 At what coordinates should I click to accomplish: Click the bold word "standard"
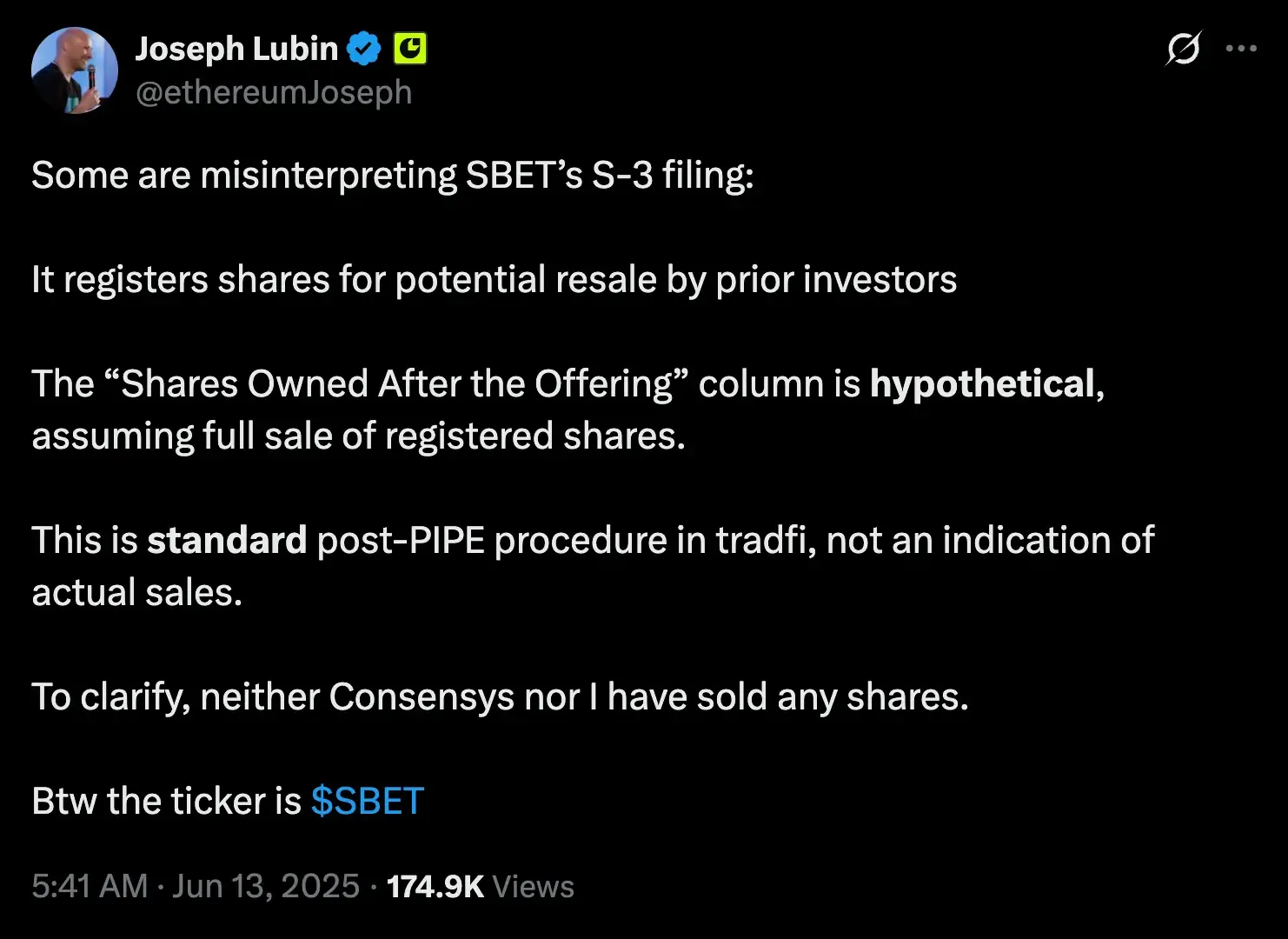tap(227, 540)
